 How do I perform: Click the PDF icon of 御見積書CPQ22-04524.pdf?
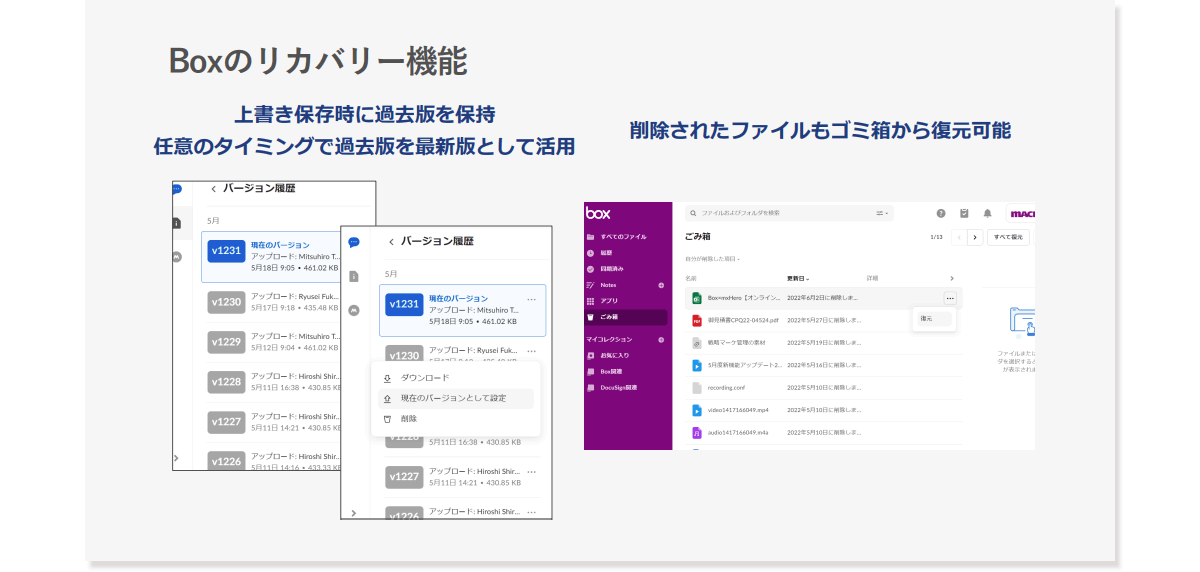tap(697, 320)
